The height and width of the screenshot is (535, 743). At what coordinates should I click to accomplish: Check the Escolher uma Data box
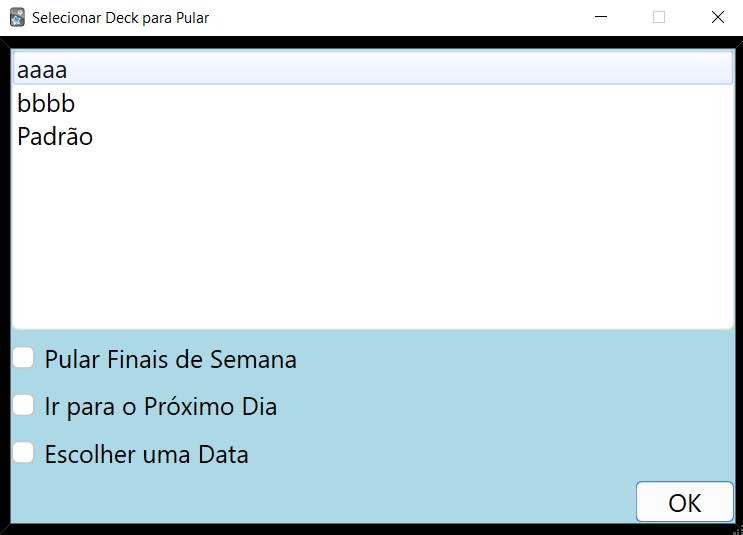tap(23, 454)
